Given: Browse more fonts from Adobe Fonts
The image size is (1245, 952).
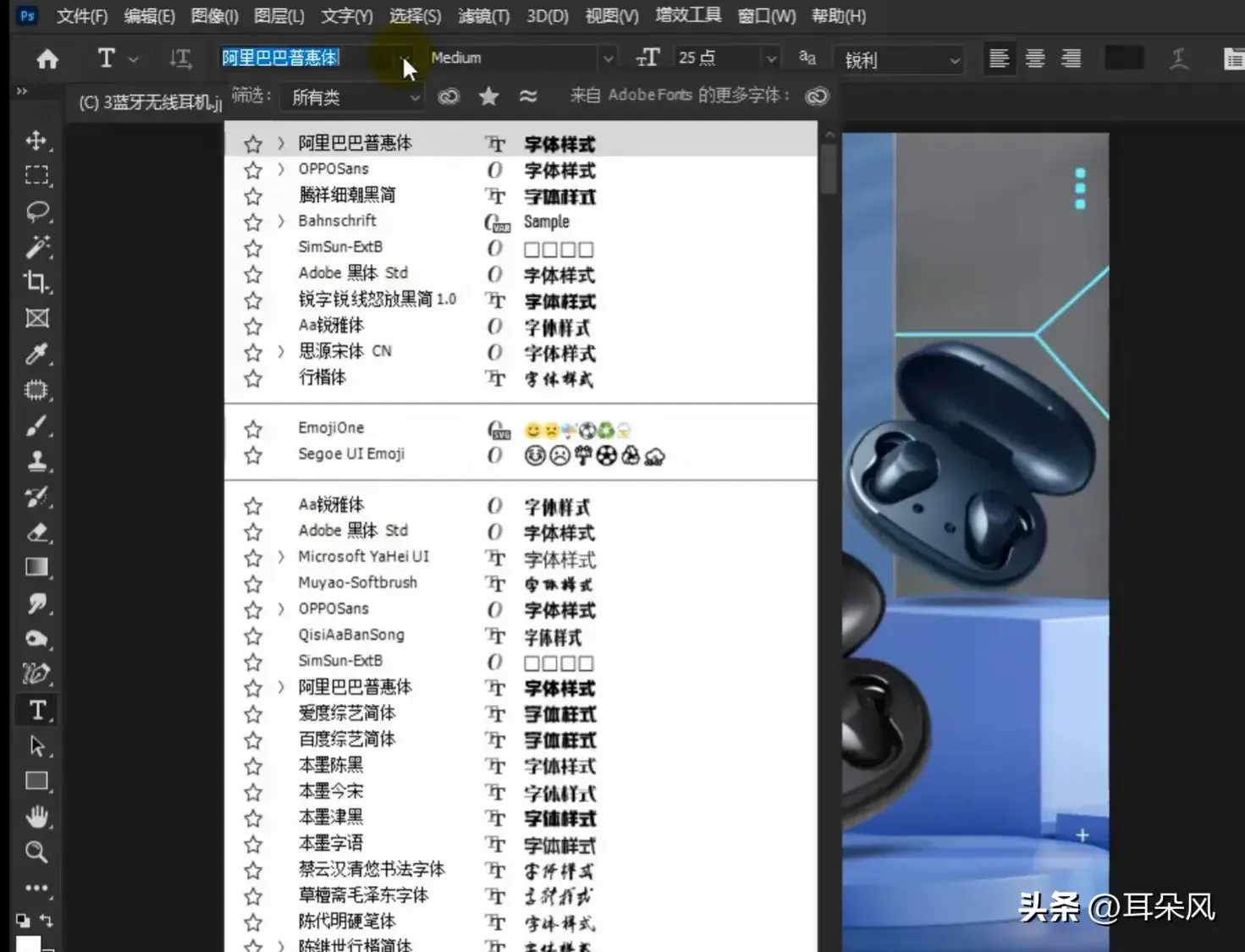Looking at the screenshot, I should [x=817, y=96].
